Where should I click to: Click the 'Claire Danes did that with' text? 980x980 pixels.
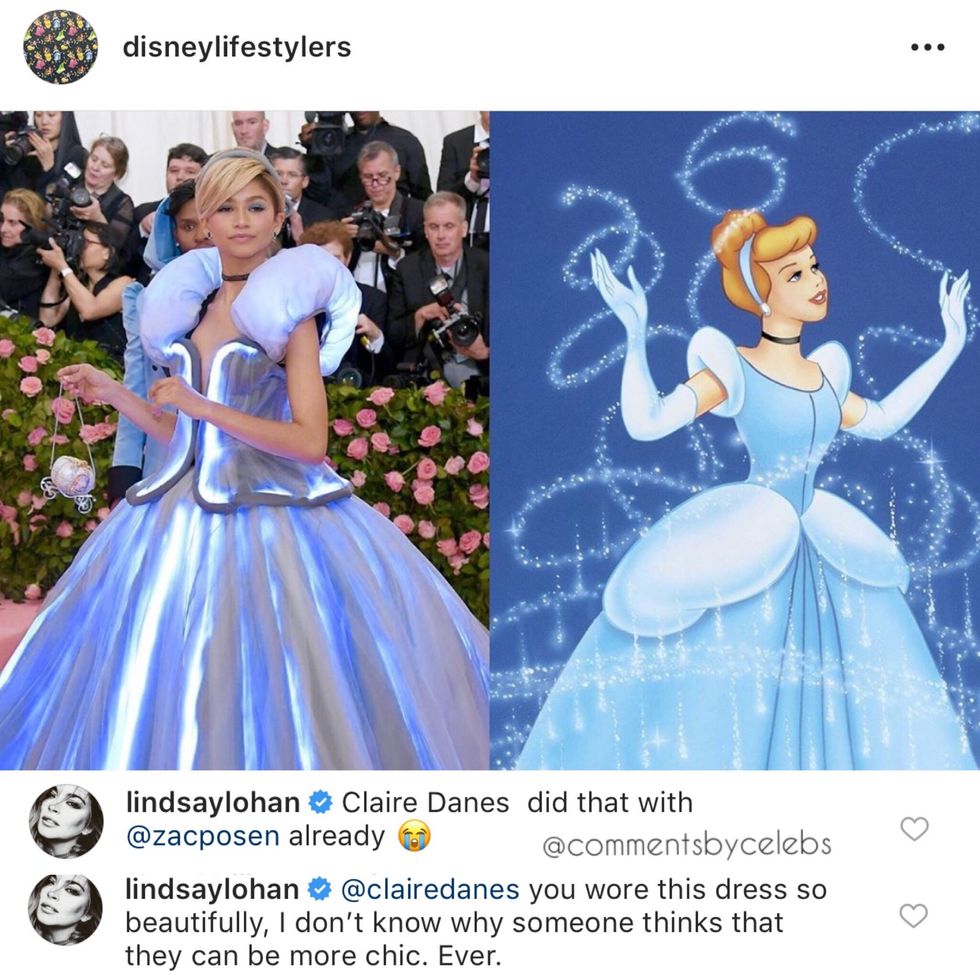click(x=518, y=802)
